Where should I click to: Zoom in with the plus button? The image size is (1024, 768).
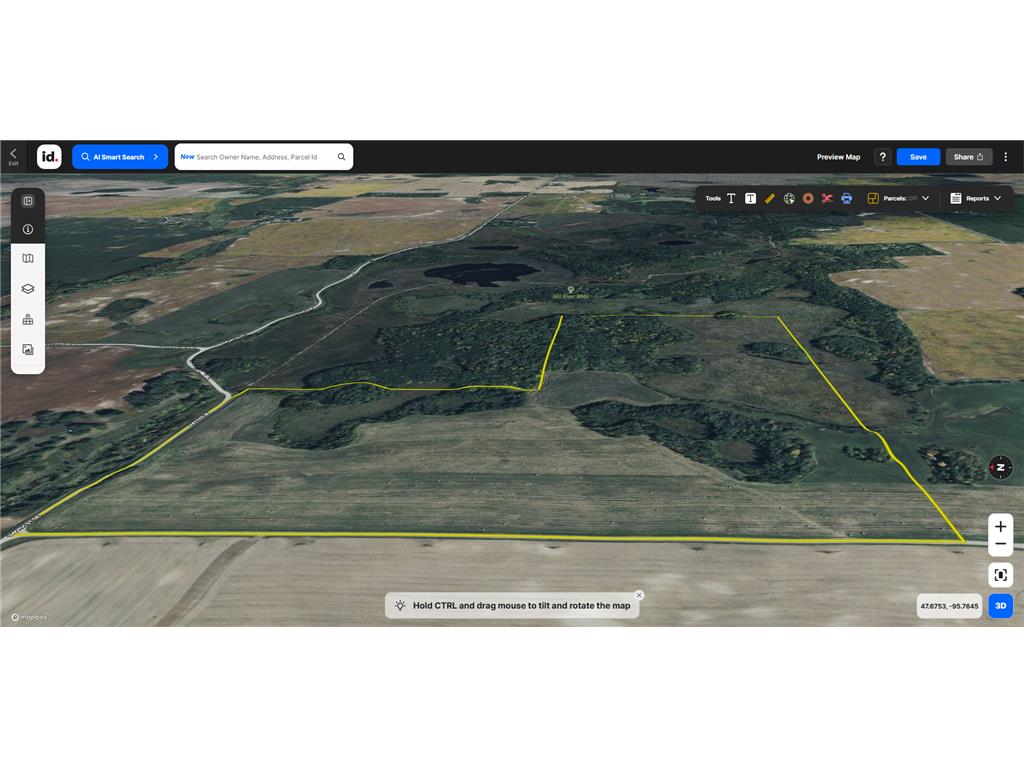[x=1000, y=526]
